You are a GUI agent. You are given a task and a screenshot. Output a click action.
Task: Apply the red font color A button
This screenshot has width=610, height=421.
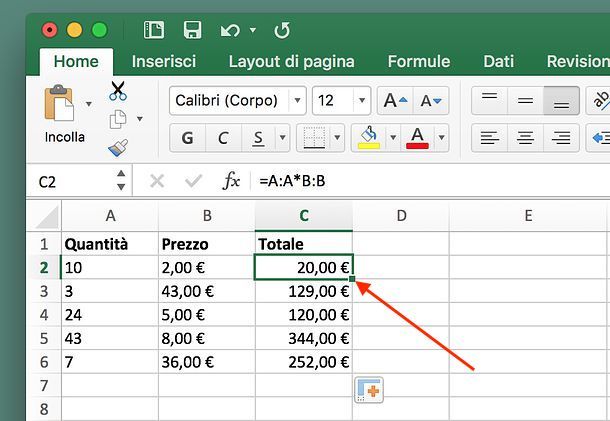(417, 138)
